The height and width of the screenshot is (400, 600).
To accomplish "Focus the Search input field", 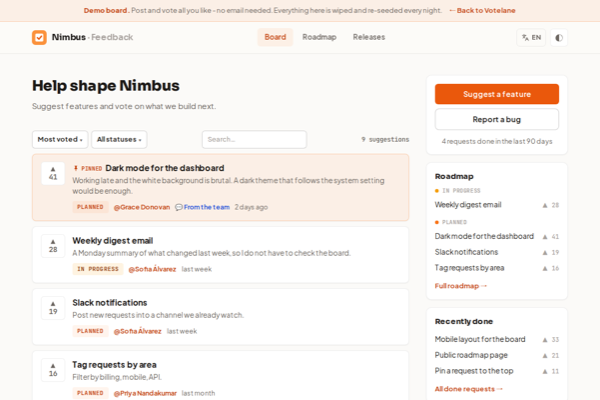I will tap(254, 139).
